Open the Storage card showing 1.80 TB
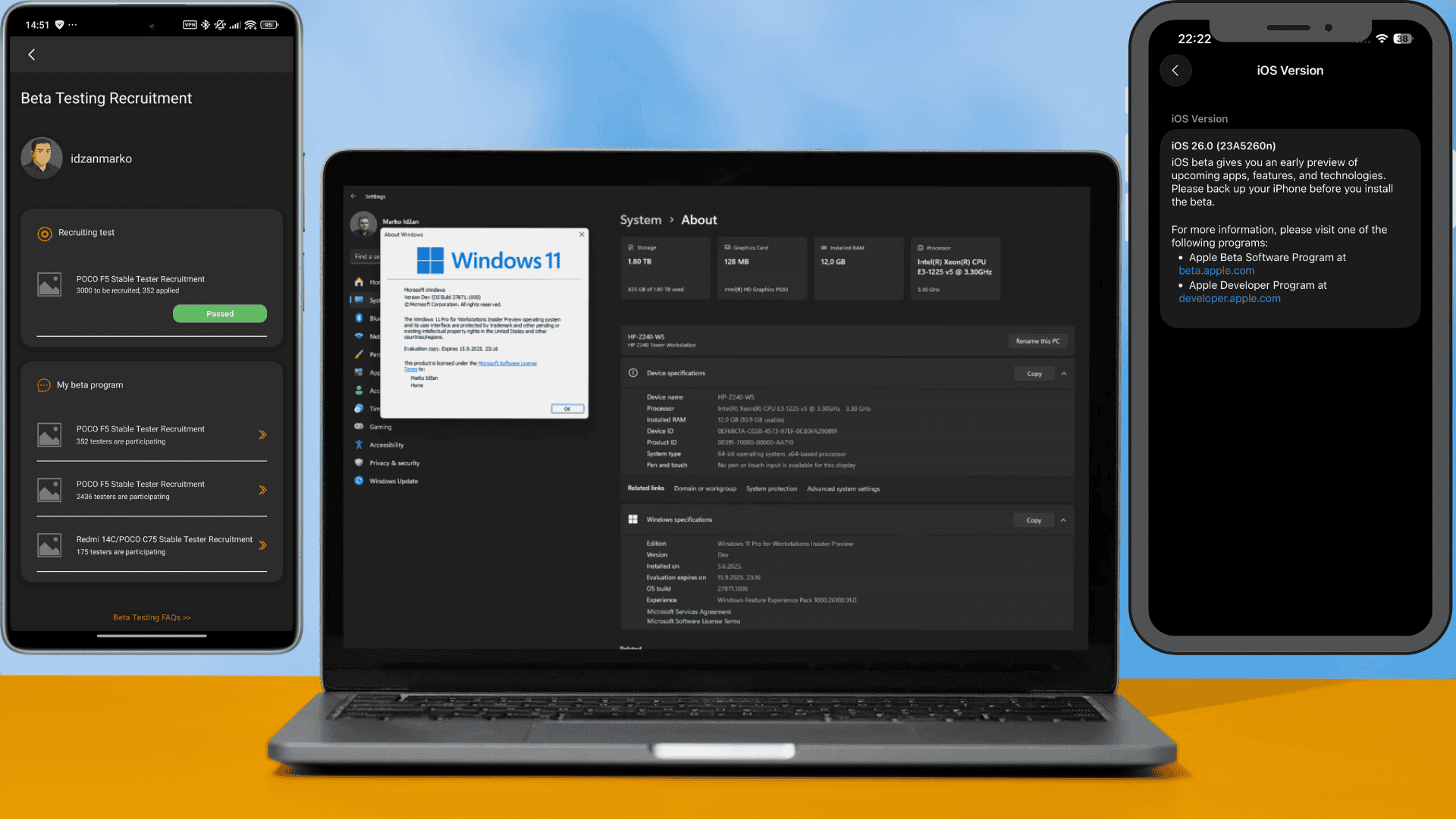 tap(665, 268)
